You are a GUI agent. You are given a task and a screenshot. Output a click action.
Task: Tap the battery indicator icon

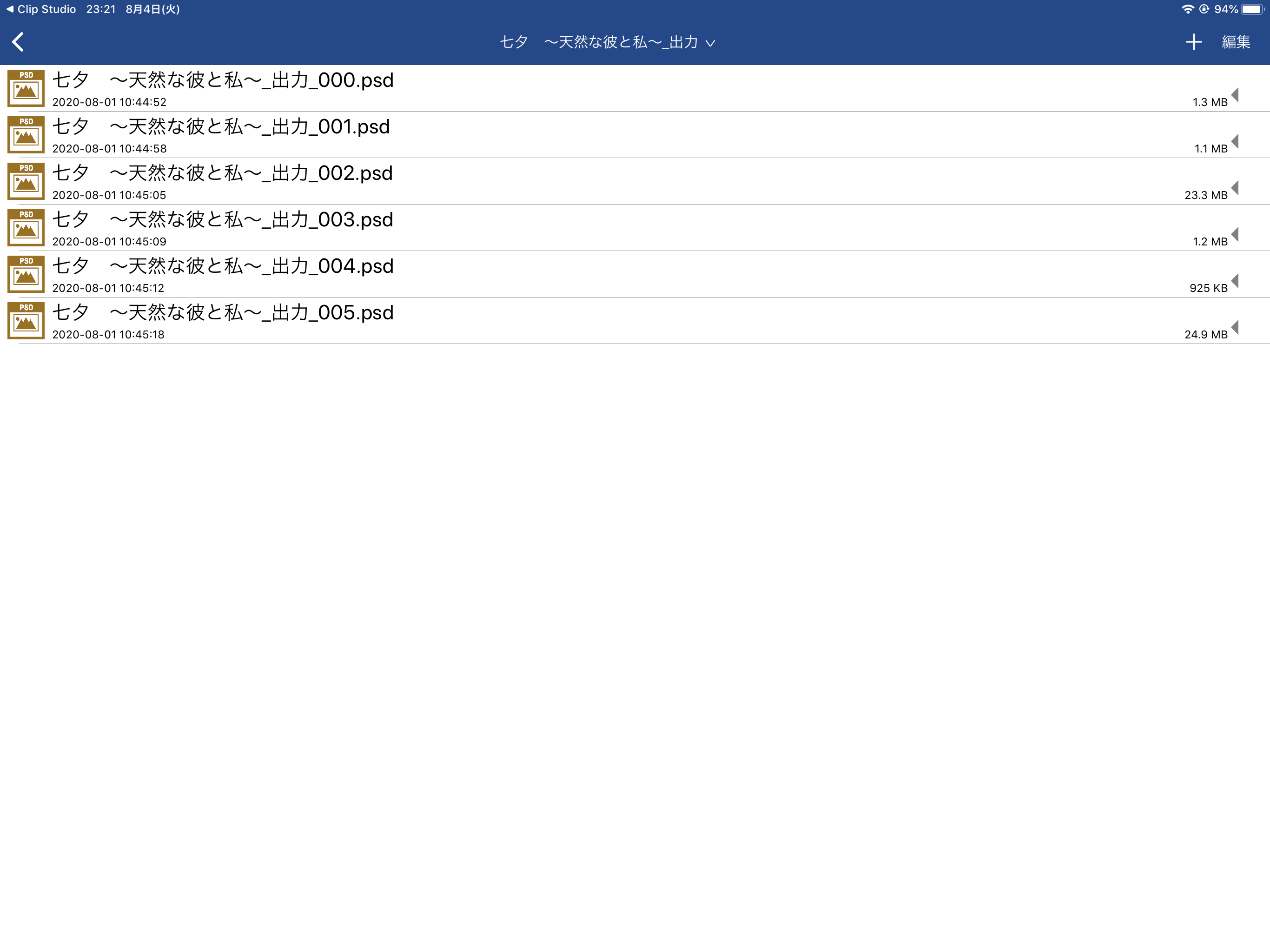(x=1253, y=9)
